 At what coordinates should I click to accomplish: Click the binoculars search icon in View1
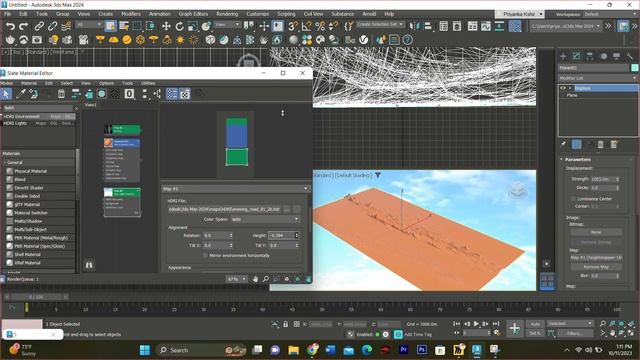[x=89, y=265]
